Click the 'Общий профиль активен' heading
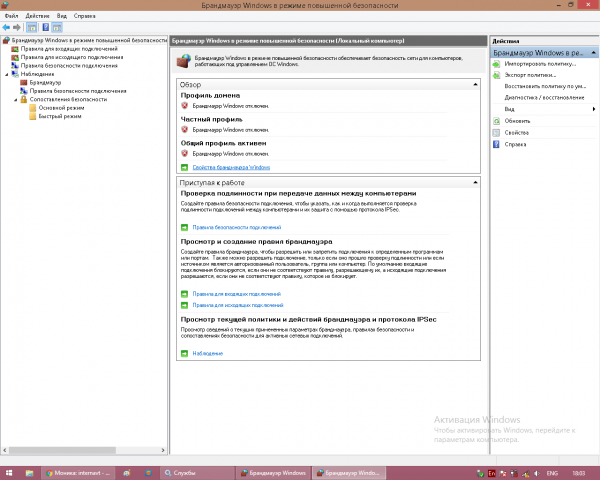 coord(223,143)
